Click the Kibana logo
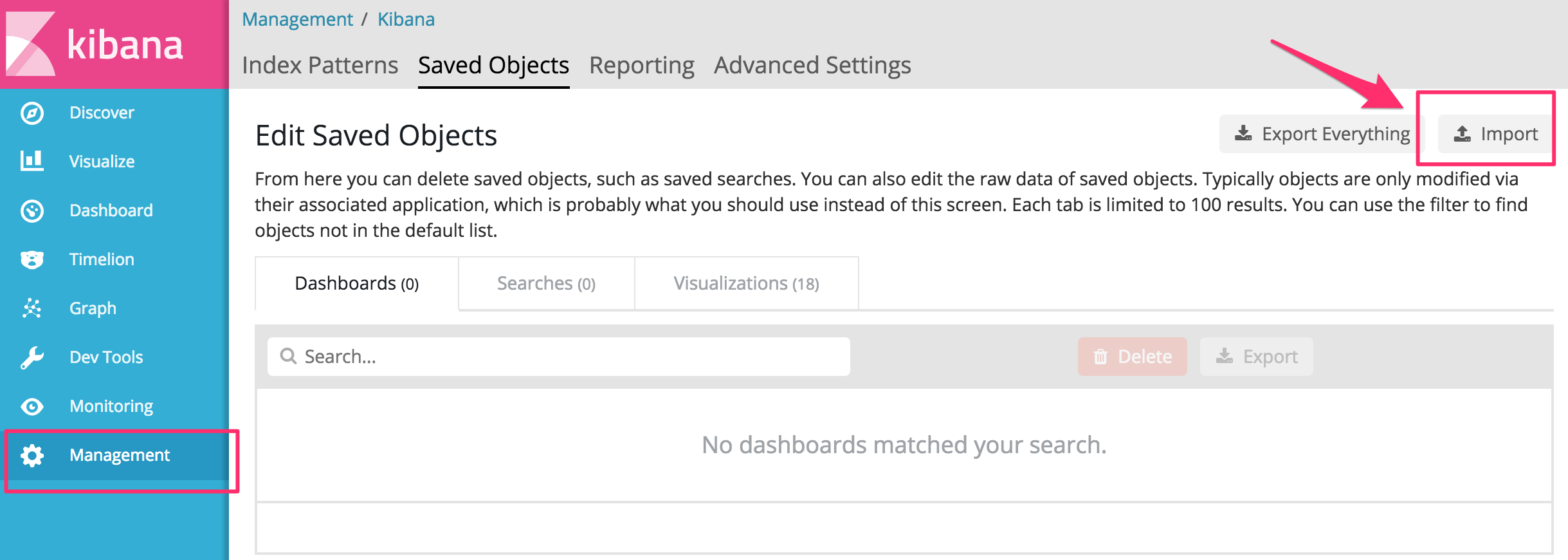This screenshot has height=560, width=1568. tap(96, 45)
